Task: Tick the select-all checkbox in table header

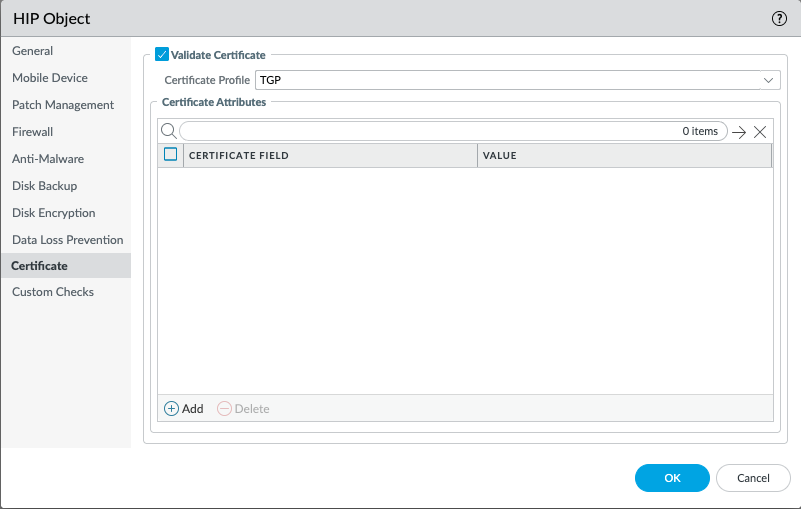Action: [171, 154]
